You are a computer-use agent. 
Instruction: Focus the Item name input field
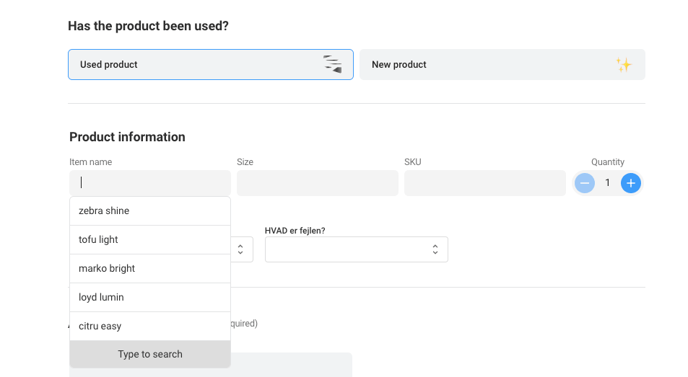(150, 183)
